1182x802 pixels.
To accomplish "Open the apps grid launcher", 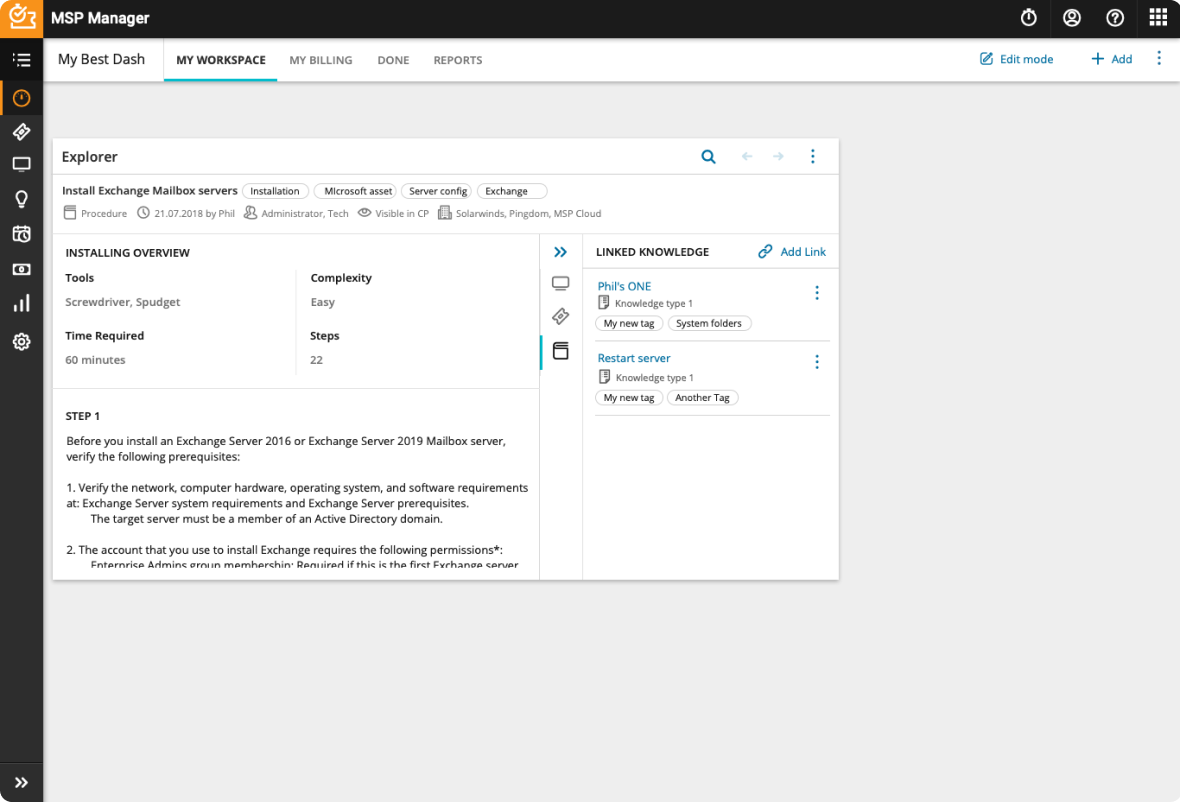I will point(1158,17).
